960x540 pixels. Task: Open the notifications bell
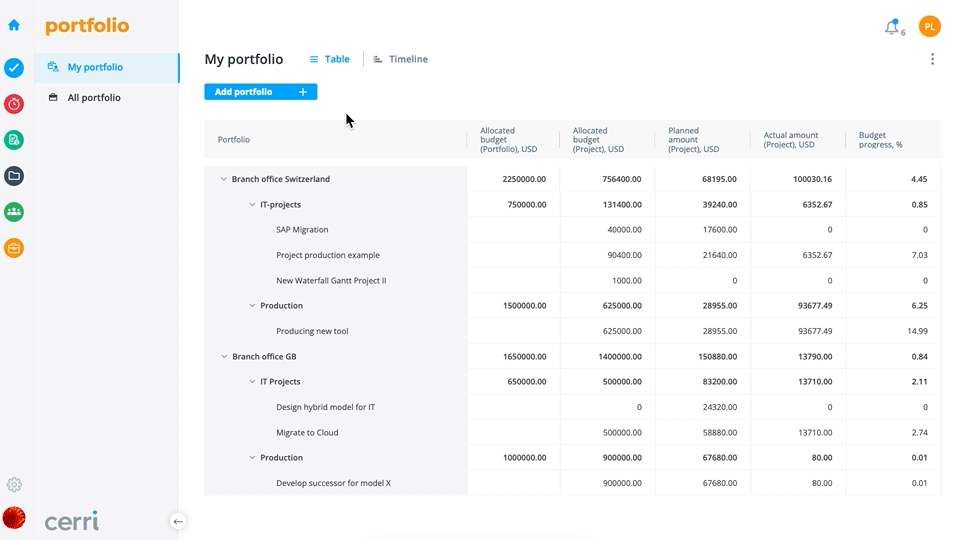click(892, 28)
